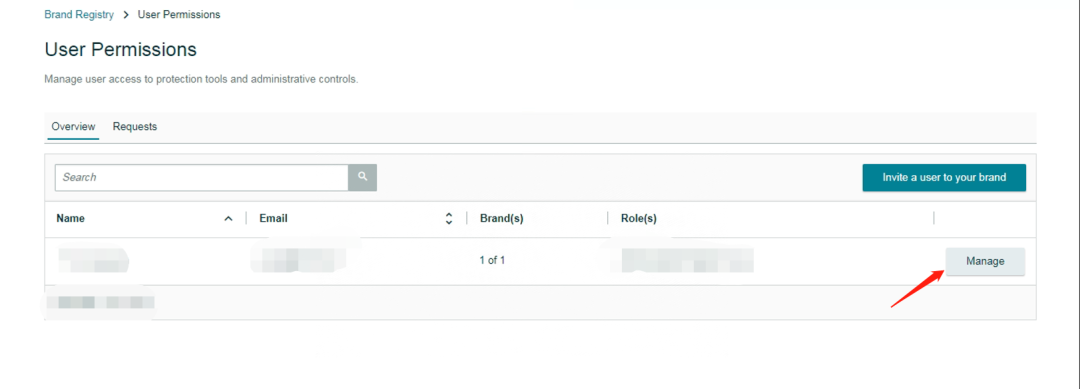Click the Role(s) column header
Viewport: 1080px width, 389px height.
tap(638, 219)
